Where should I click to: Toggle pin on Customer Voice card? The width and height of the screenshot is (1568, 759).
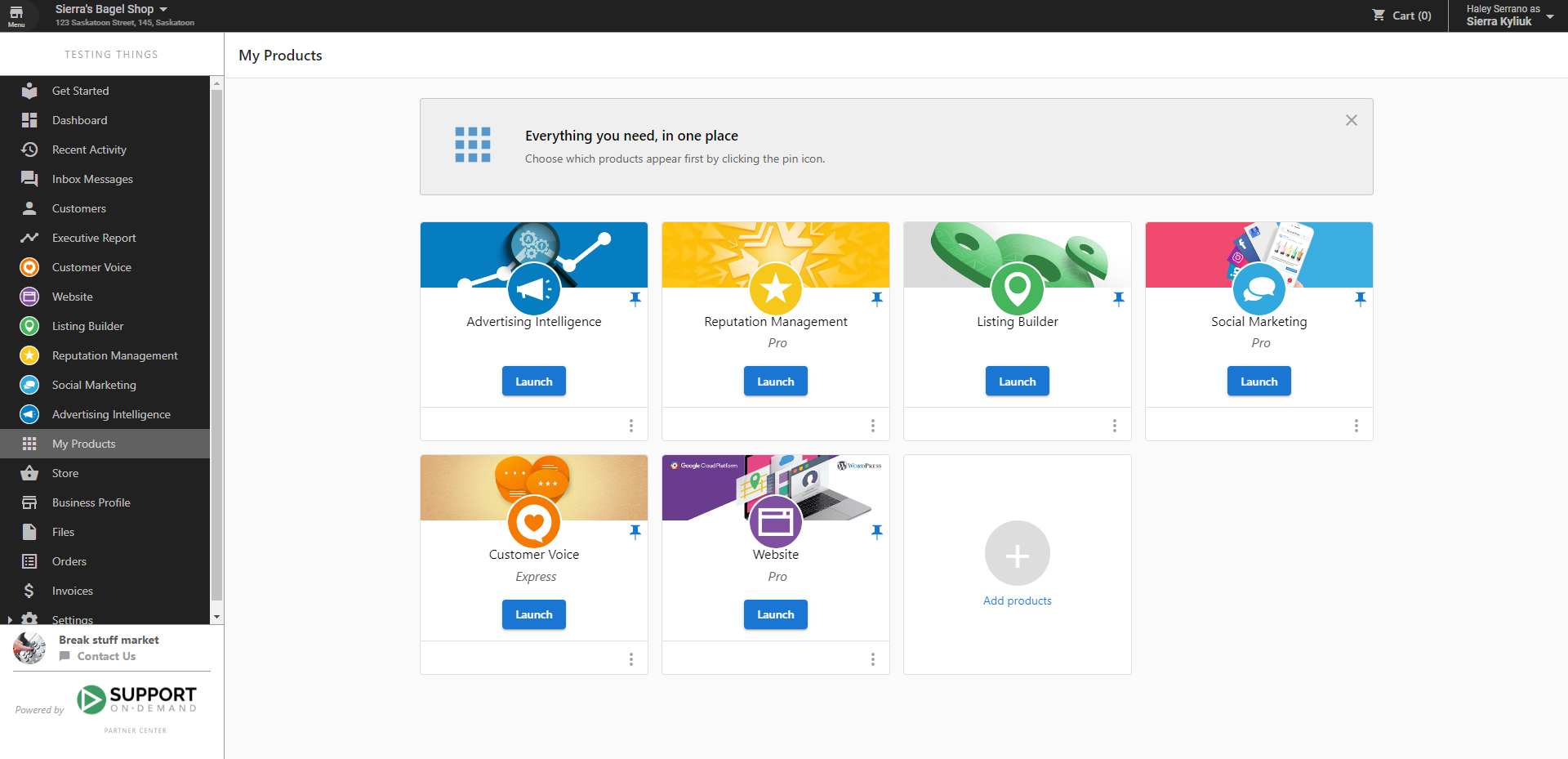(x=635, y=532)
